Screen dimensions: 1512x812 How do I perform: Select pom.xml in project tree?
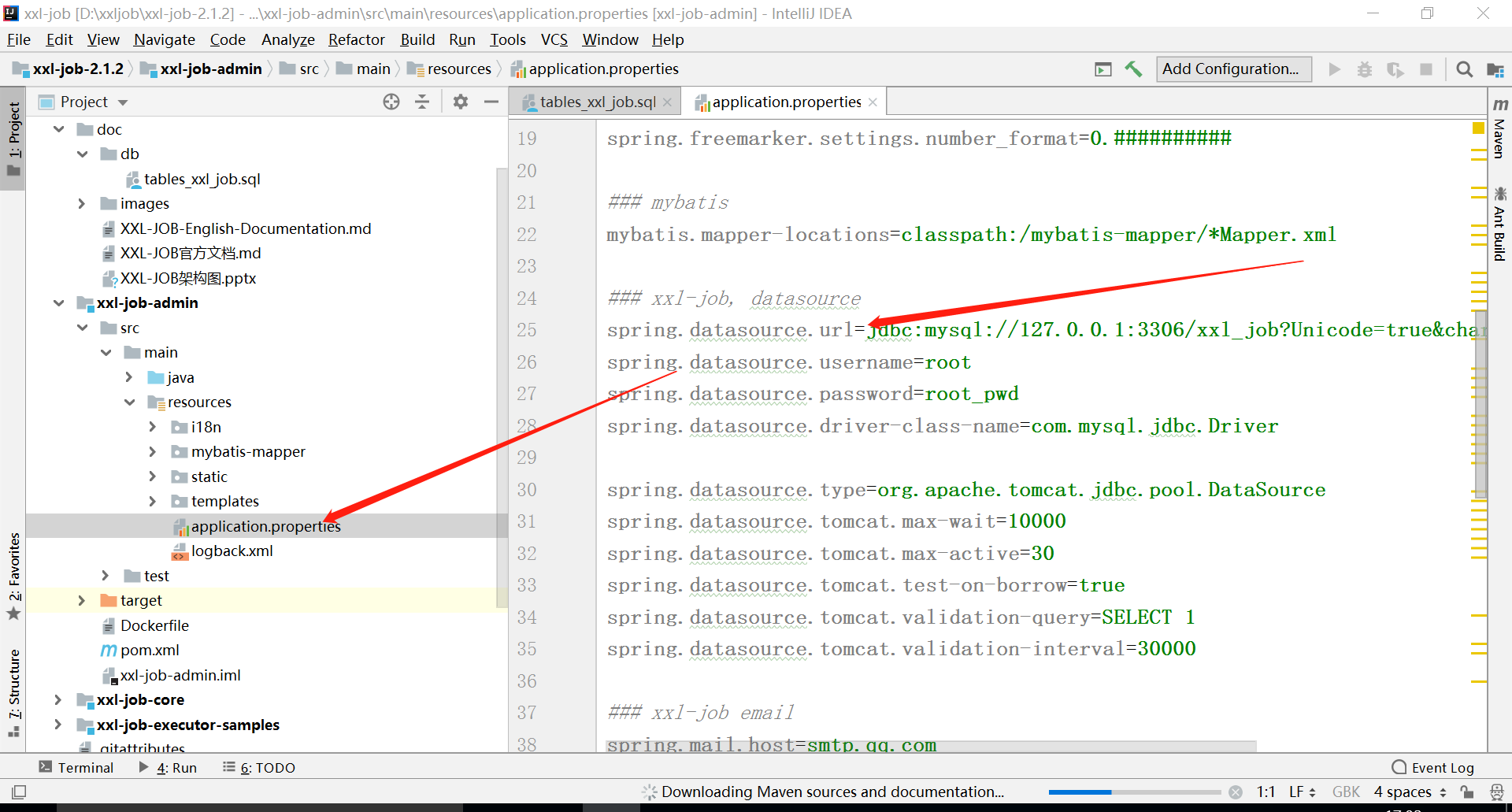coord(150,651)
